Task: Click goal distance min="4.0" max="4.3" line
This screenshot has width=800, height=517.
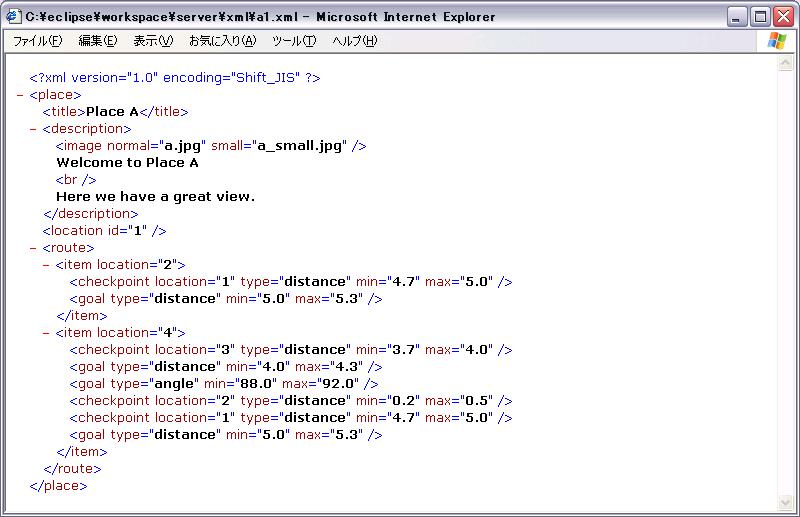Action: tap(226, 367)
